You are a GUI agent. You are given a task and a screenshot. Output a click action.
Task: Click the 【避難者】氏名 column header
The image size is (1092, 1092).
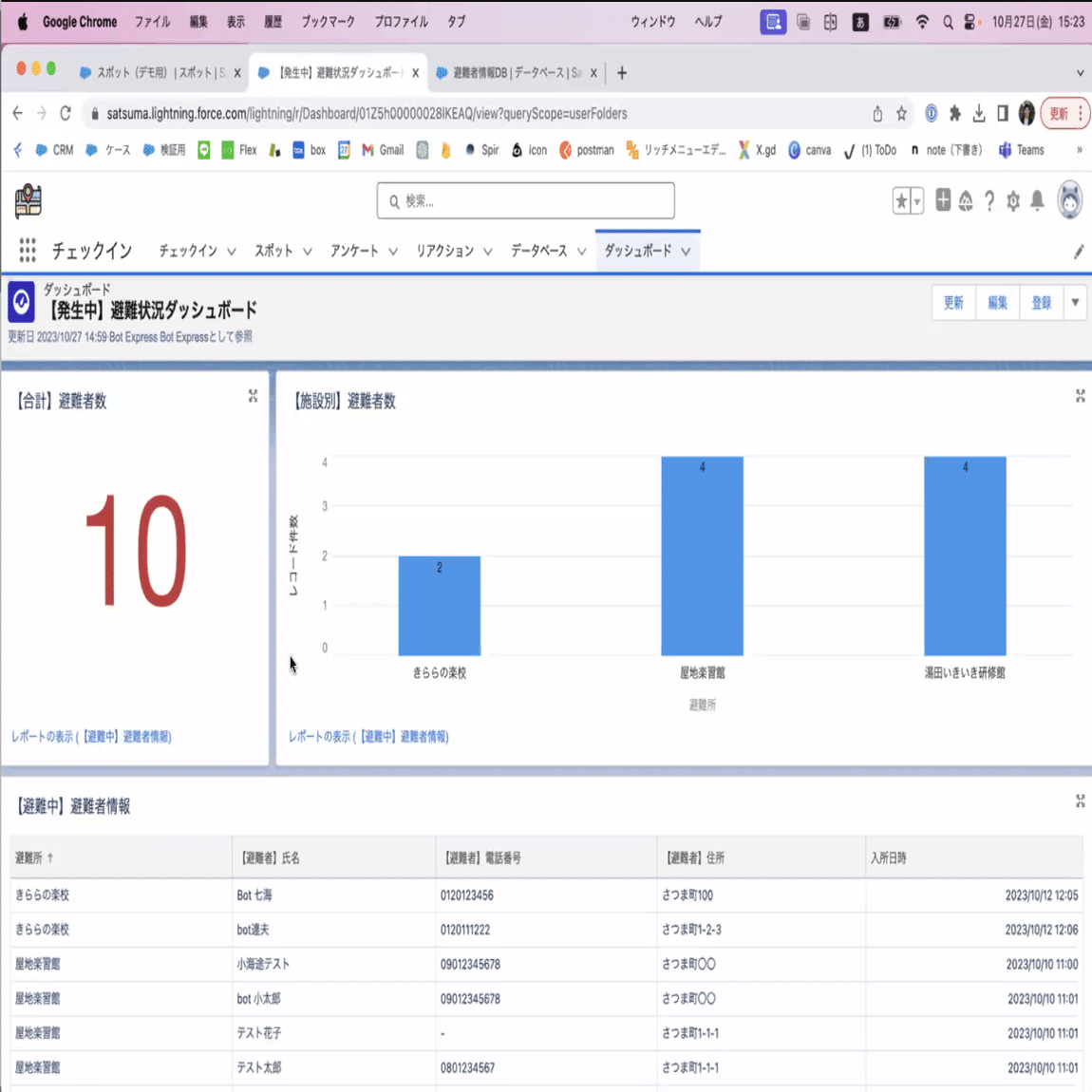point(333,857)
